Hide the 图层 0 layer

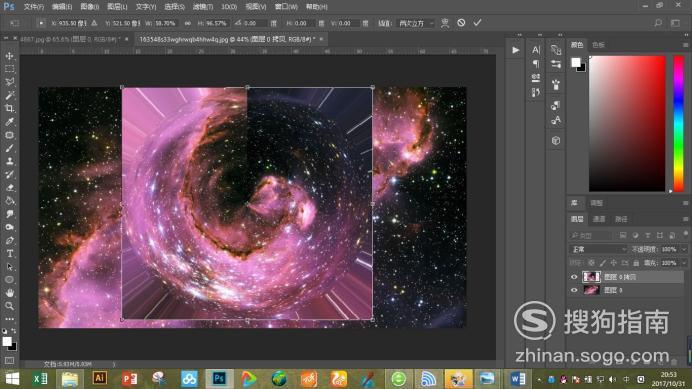[x=574, y=290]
